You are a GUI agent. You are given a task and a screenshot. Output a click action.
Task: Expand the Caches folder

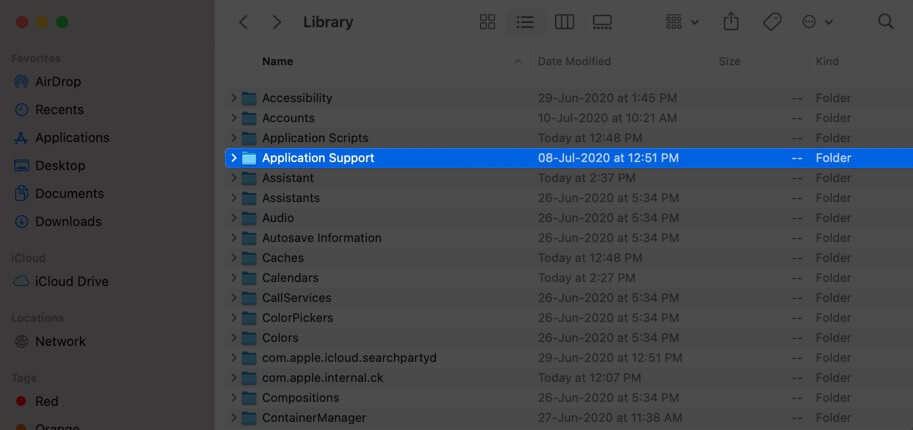tap(233, 258)
